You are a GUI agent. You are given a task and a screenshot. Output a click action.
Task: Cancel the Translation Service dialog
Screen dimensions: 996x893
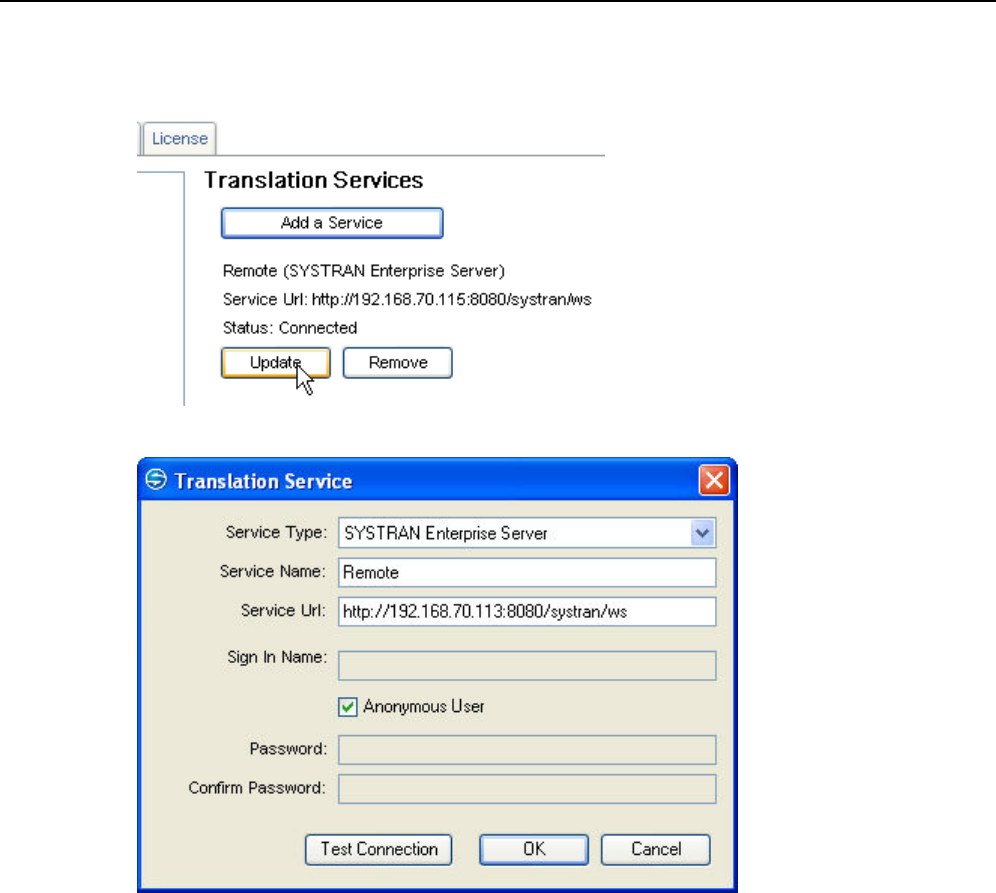(x=656, y=850)
